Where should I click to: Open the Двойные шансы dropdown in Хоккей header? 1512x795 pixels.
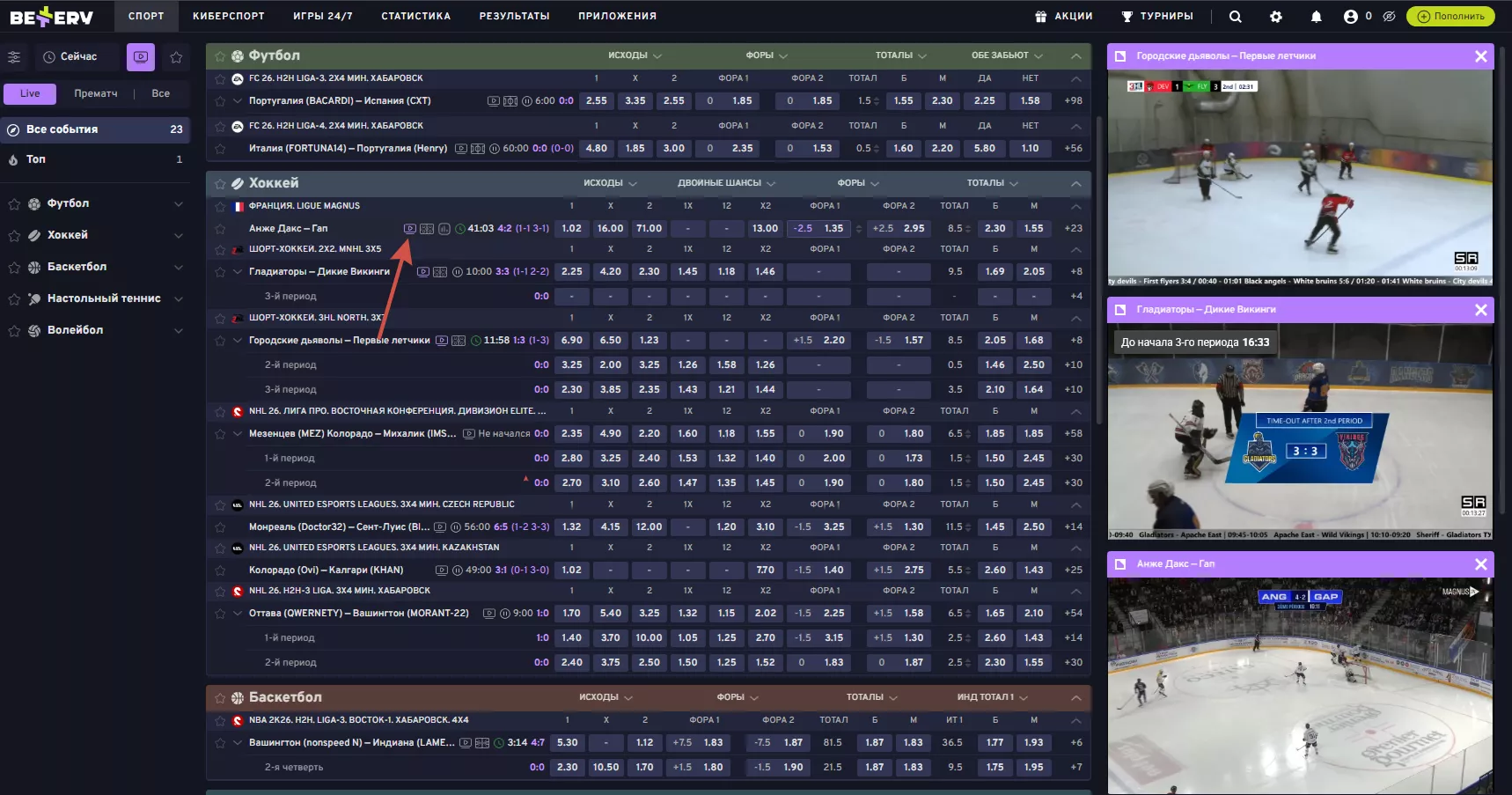click(726, 184)
